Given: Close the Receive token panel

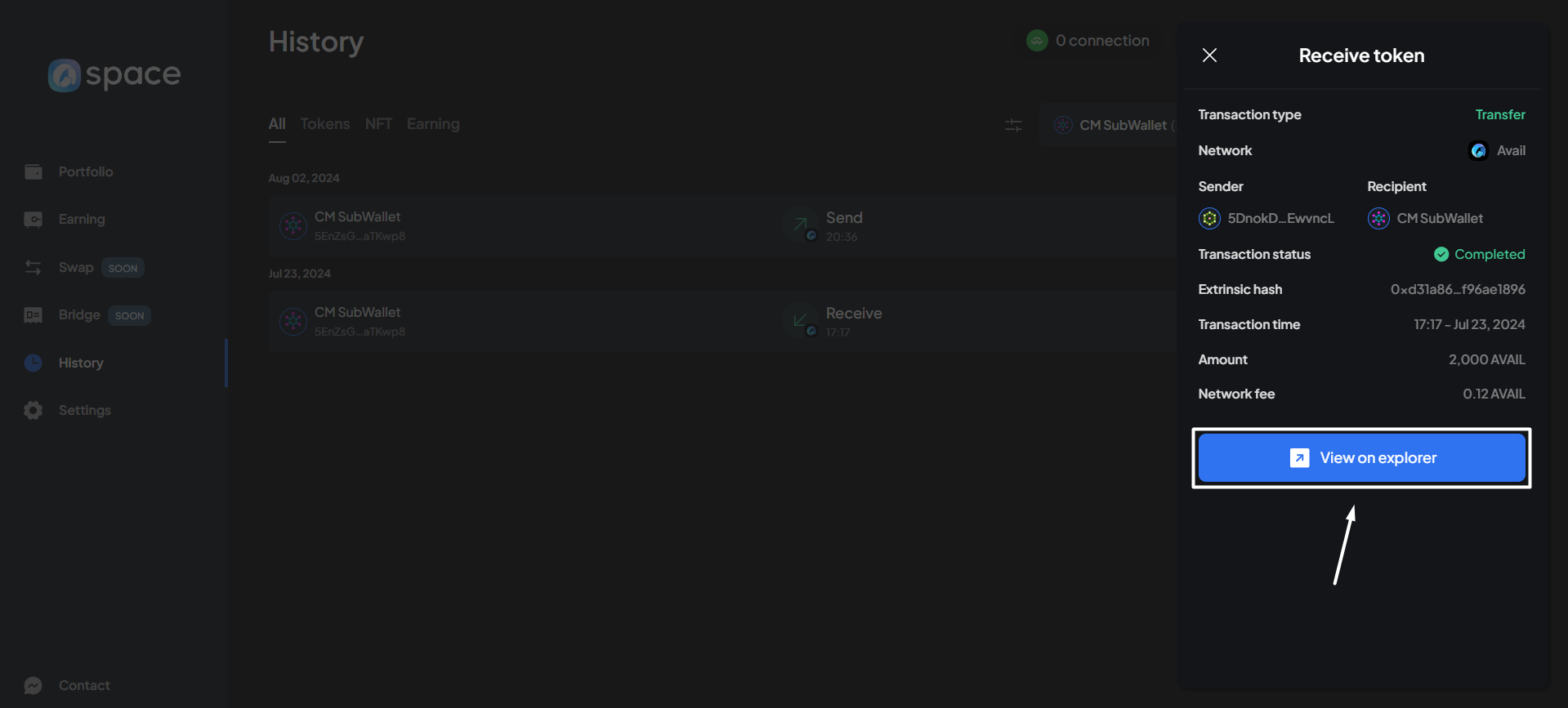Looking at the screenshot, I should tap(1209, 56).
